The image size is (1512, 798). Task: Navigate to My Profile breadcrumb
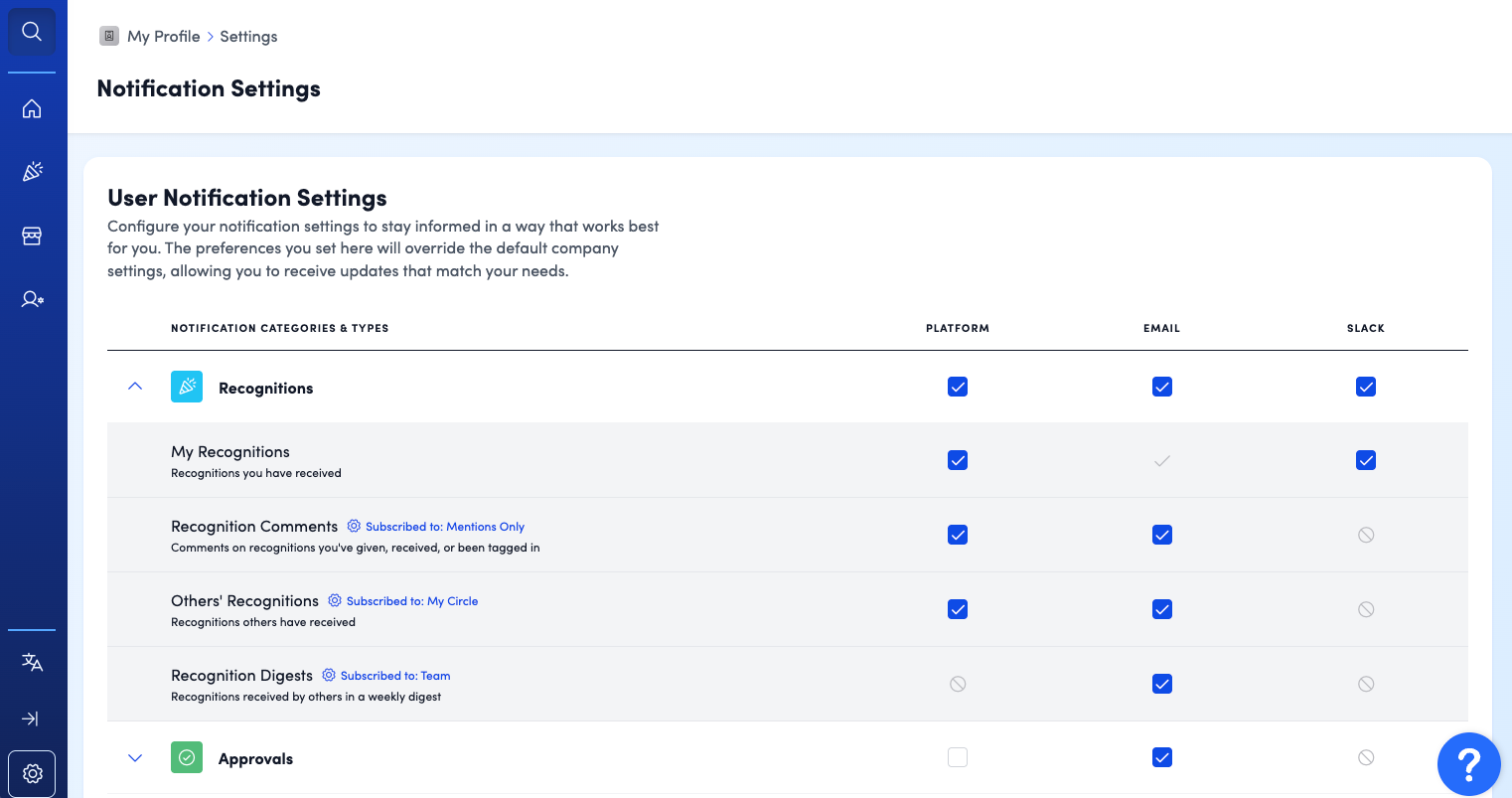[x=163, y=37]
